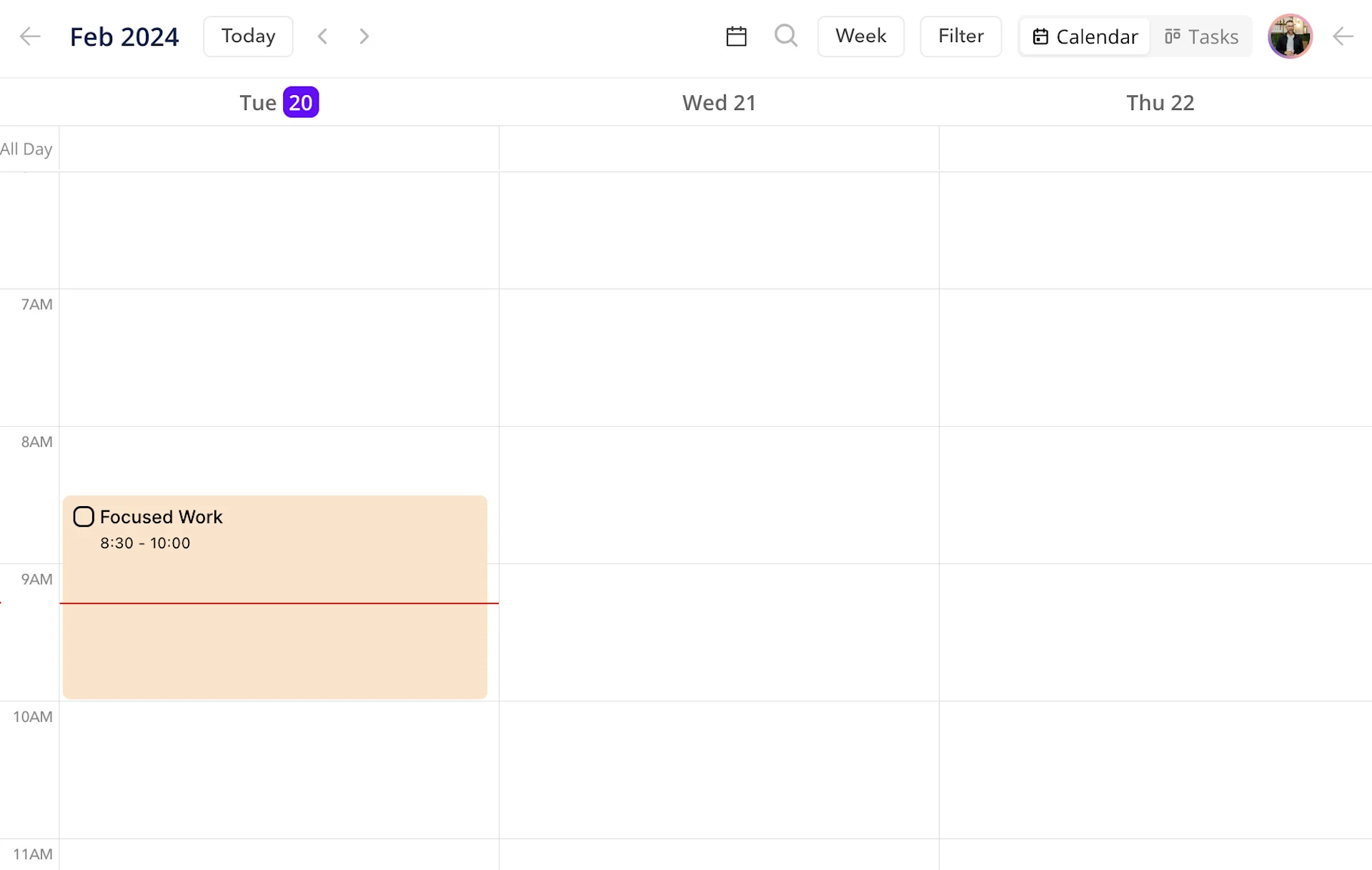Screen dimensions: 1372x870
Task: Click the Feb 2024 title
Action: 124,36
